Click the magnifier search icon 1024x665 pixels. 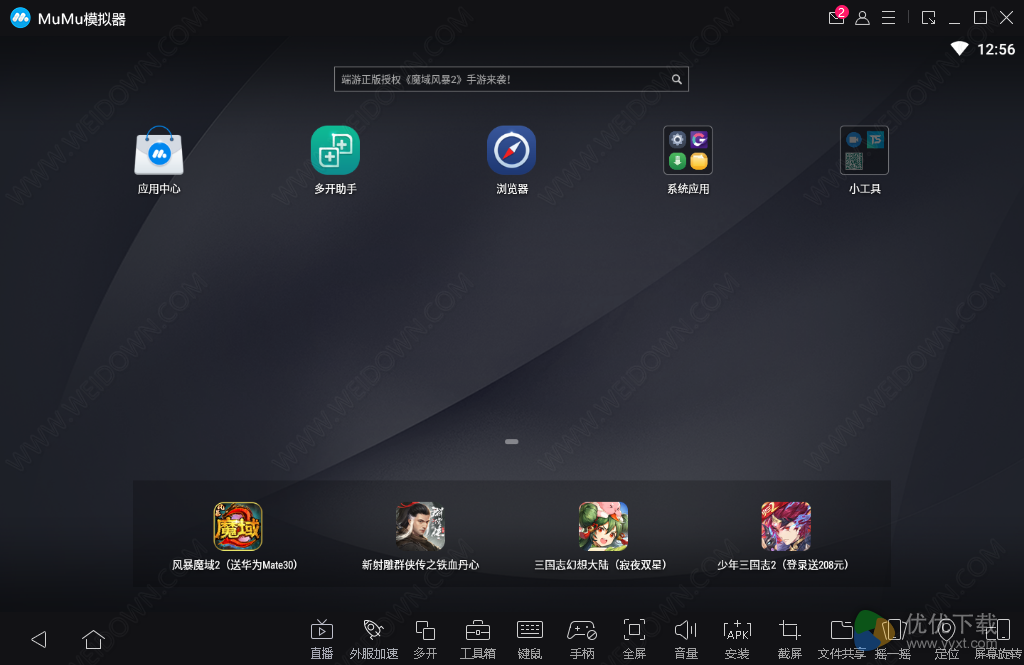[x=677, y=79]
